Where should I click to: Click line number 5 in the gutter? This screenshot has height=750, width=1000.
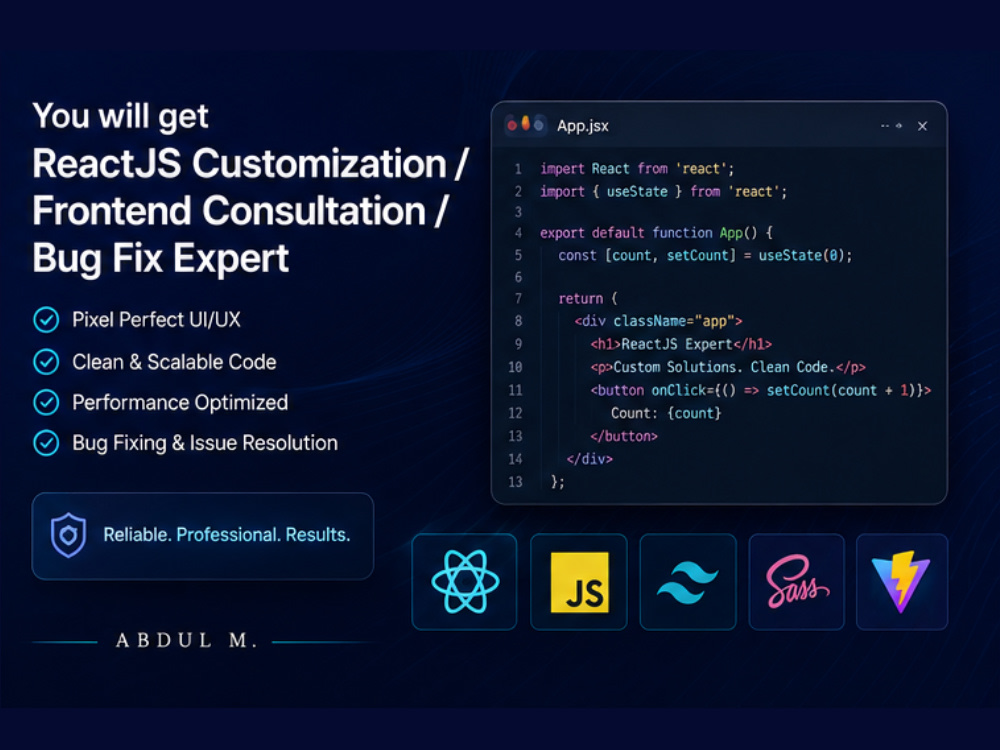point(518,256)
